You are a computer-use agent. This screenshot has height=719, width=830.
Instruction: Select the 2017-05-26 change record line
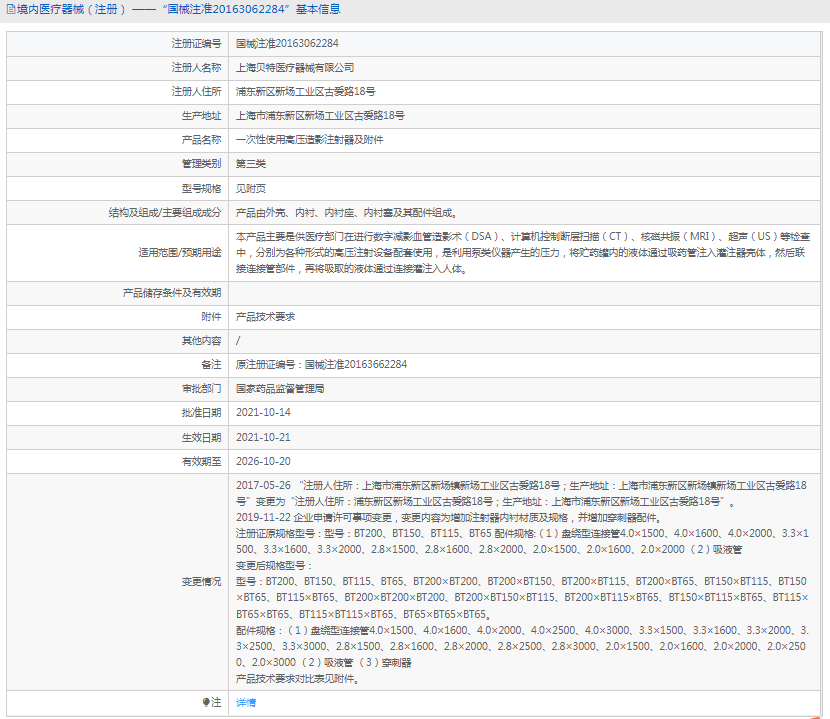[x=521, y=493]
